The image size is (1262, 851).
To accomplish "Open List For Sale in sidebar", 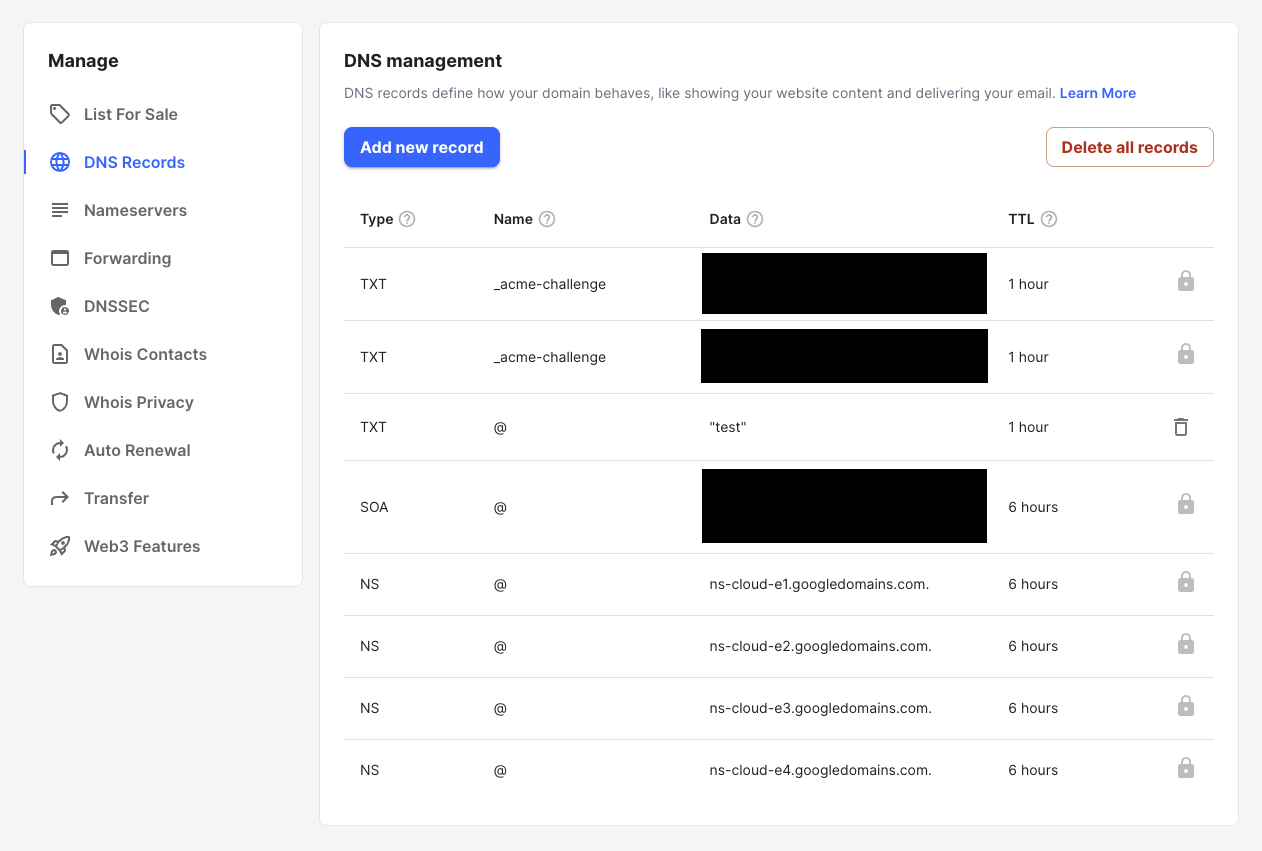I will (x=130, y=114).
